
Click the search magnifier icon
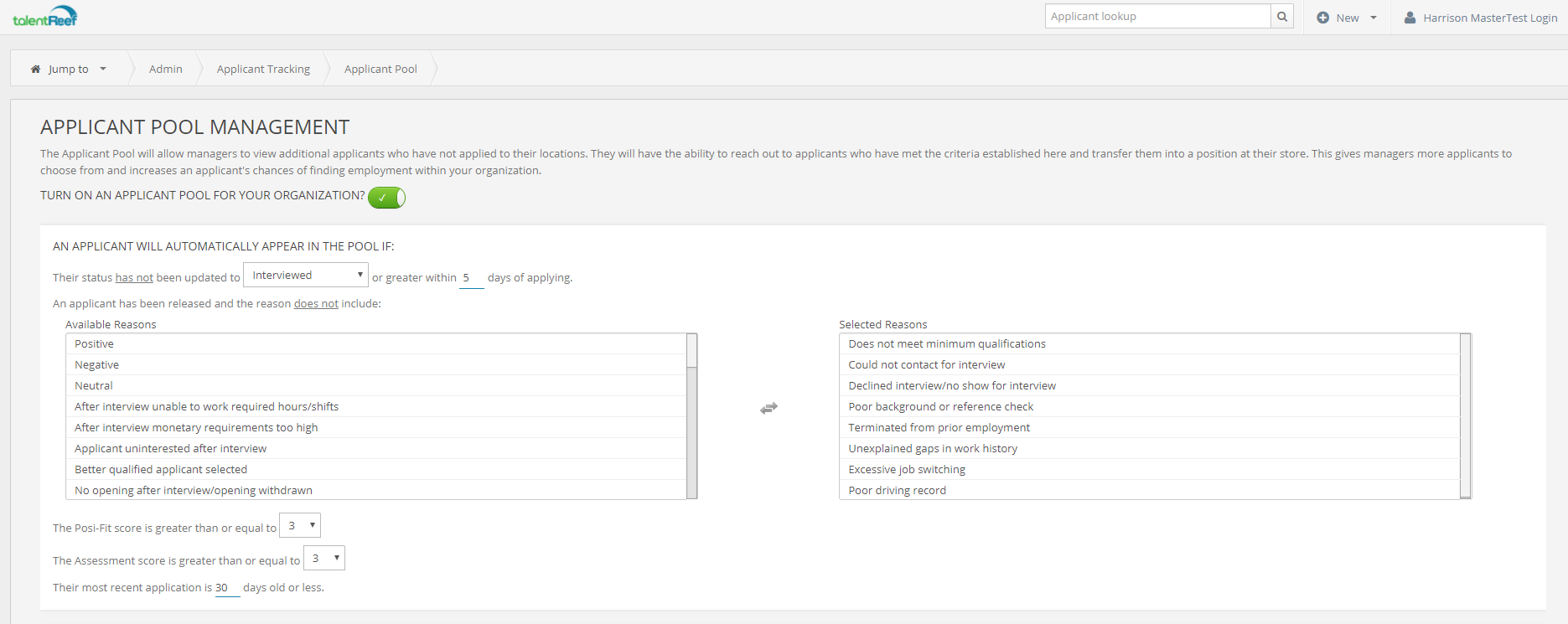tap(1282, 17)
